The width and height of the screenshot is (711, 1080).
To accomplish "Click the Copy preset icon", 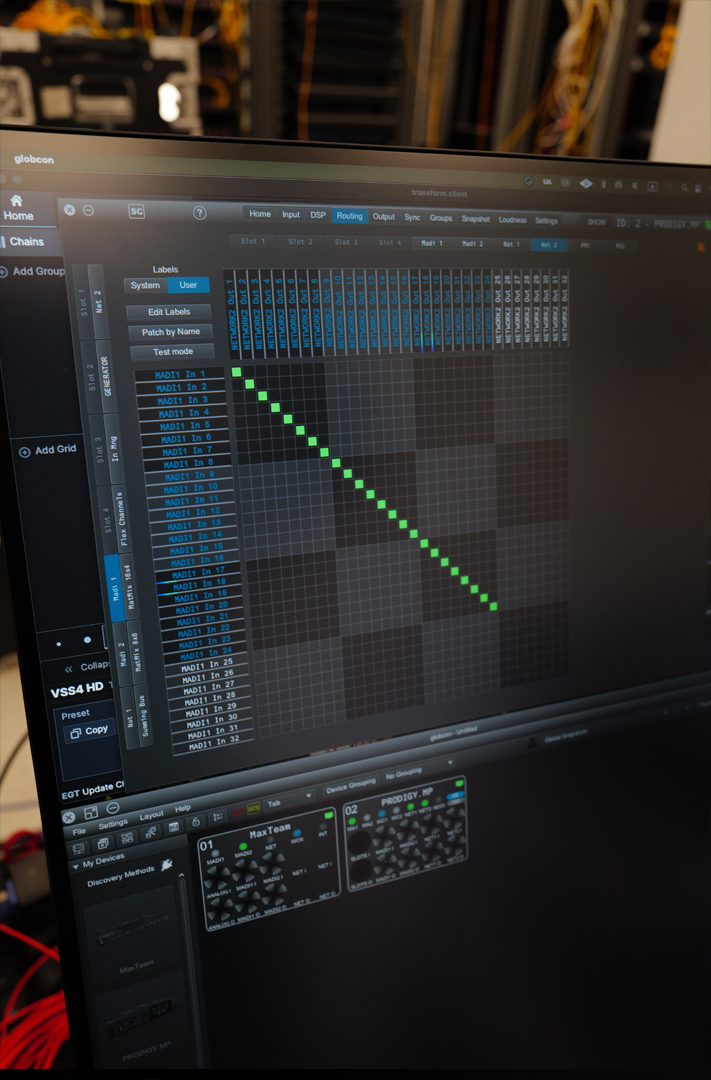I will point(75,731).
